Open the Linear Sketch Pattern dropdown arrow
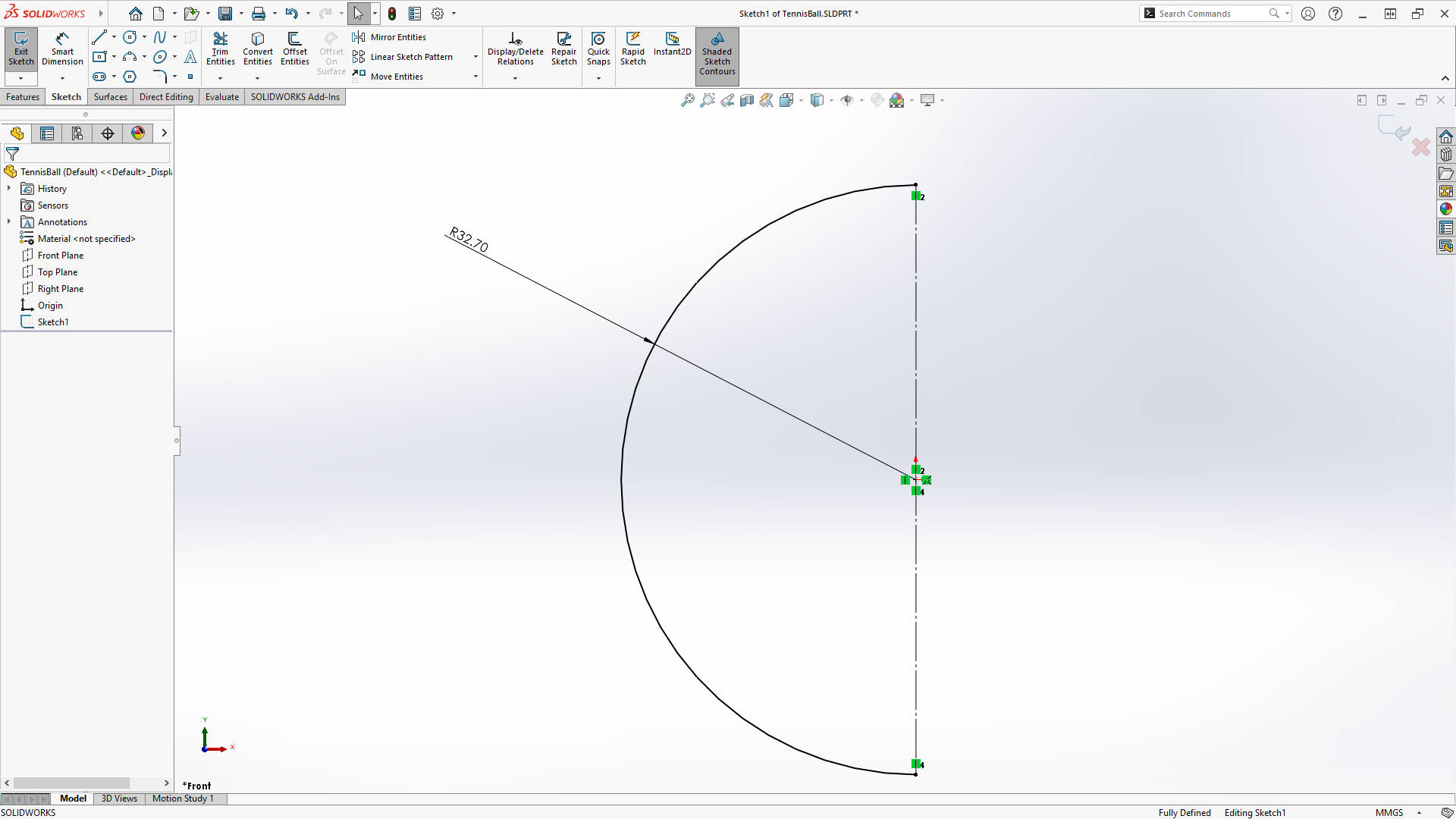The width and height of the screenshot is (1456, 819). coord(474,57)
